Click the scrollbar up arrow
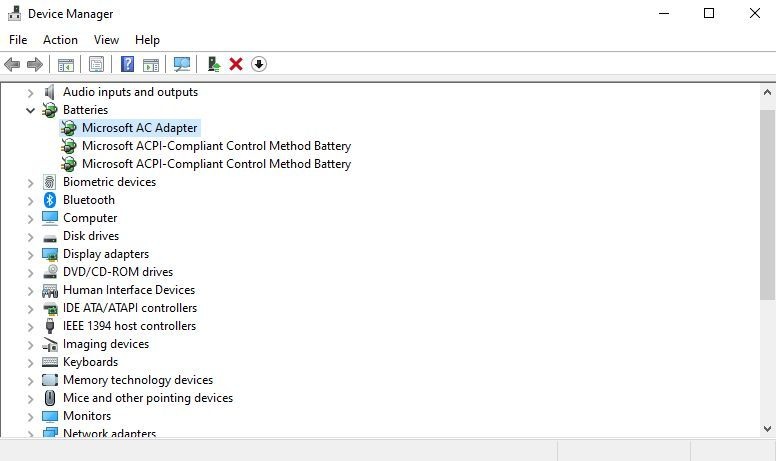The image size is (776, 461). click(x=768, y=92)
